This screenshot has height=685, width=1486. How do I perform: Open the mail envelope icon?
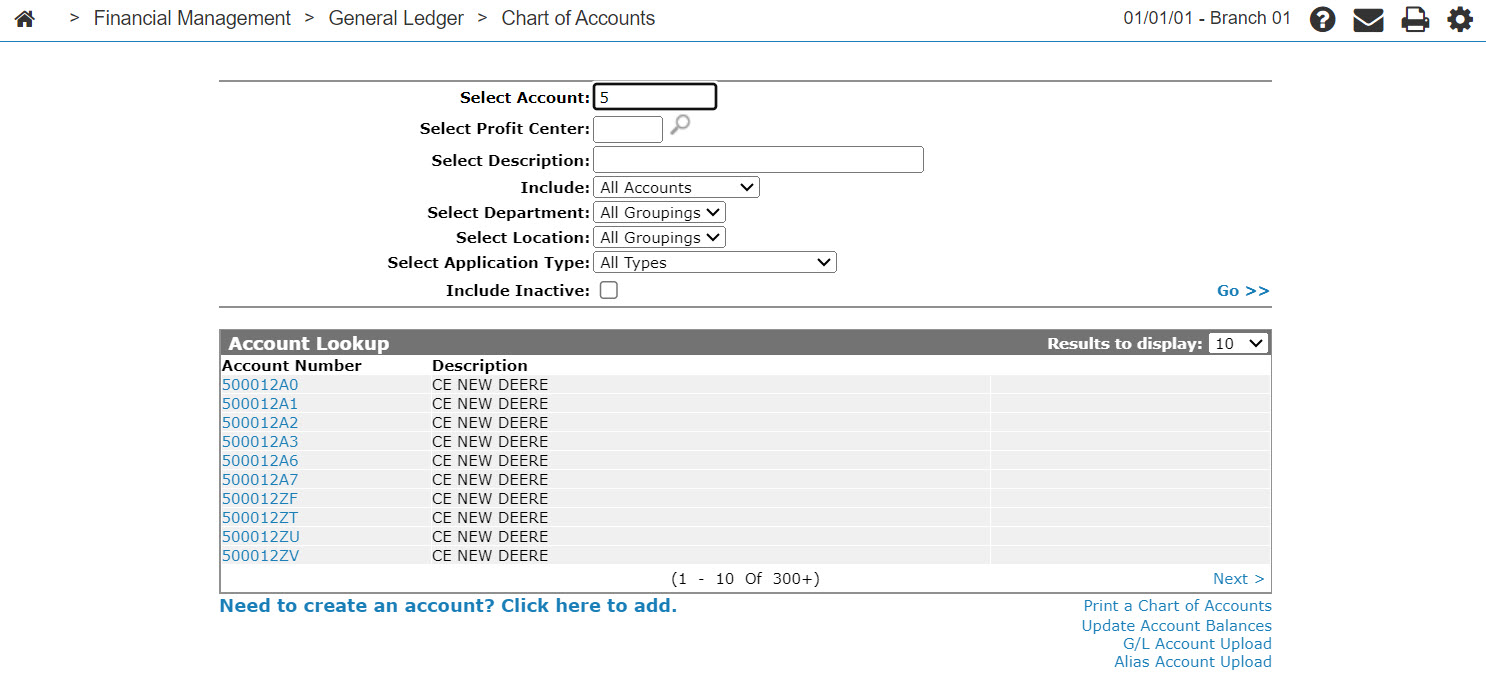1368,19
